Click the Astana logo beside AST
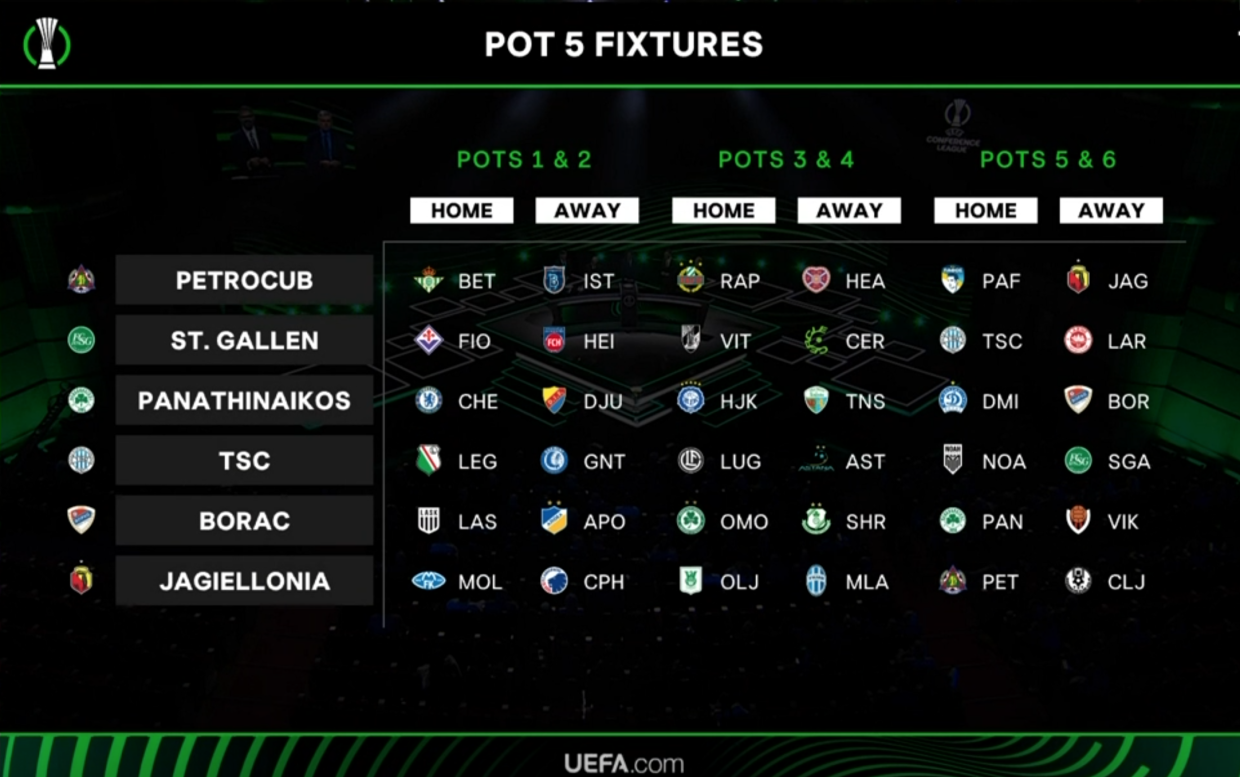Image resolution: width=1240 pixels, height=777 pixels. point(816,461)
